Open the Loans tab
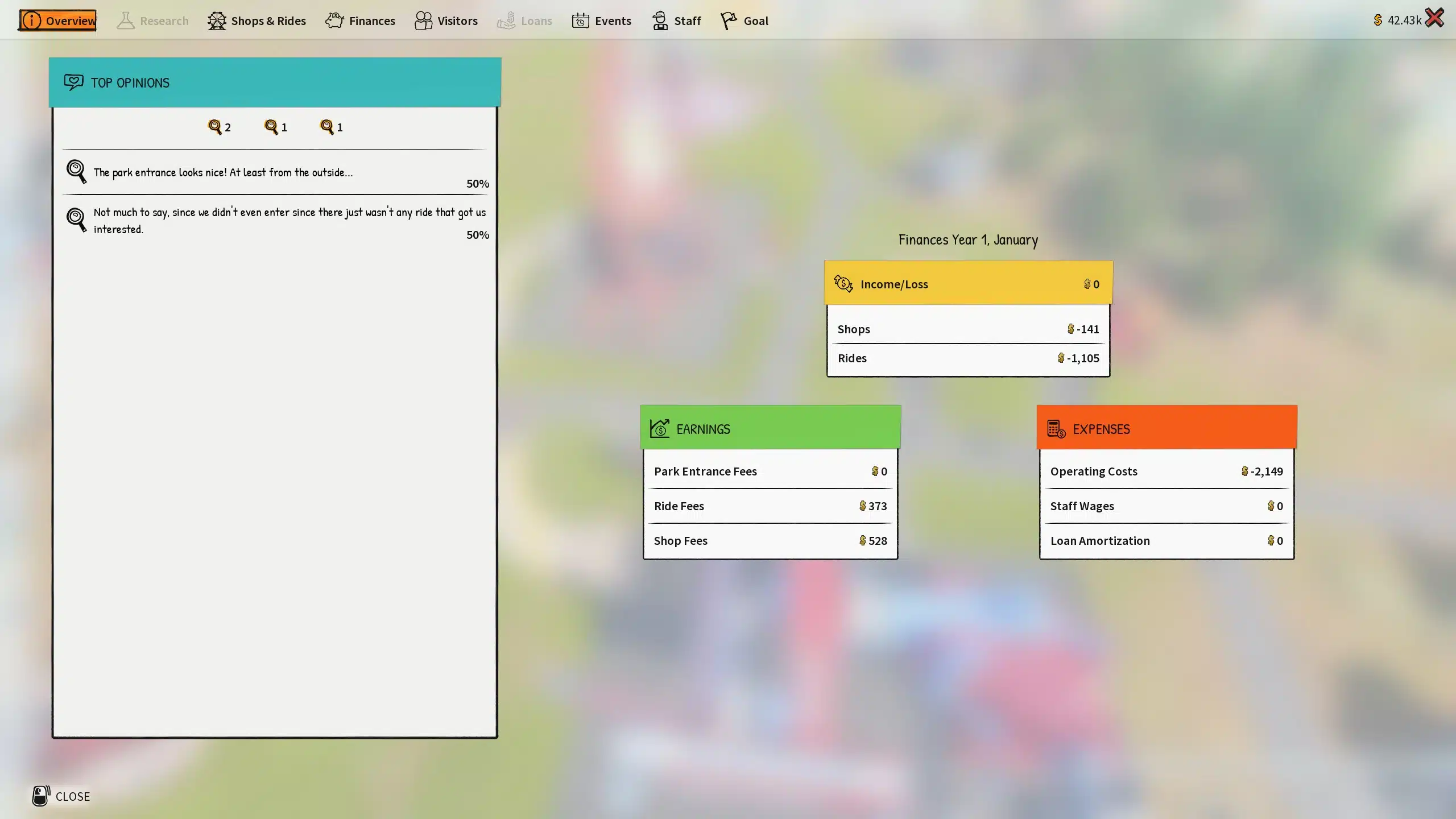This screenshot has width=1456, height=819. point(524,21)
